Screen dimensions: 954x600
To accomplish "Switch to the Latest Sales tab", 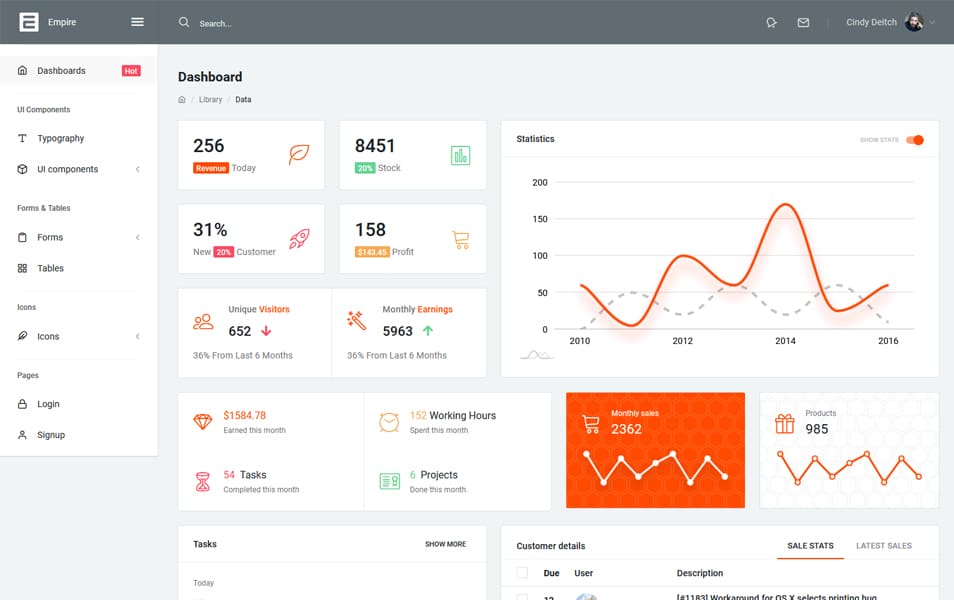I will click(x=883, y=546).
